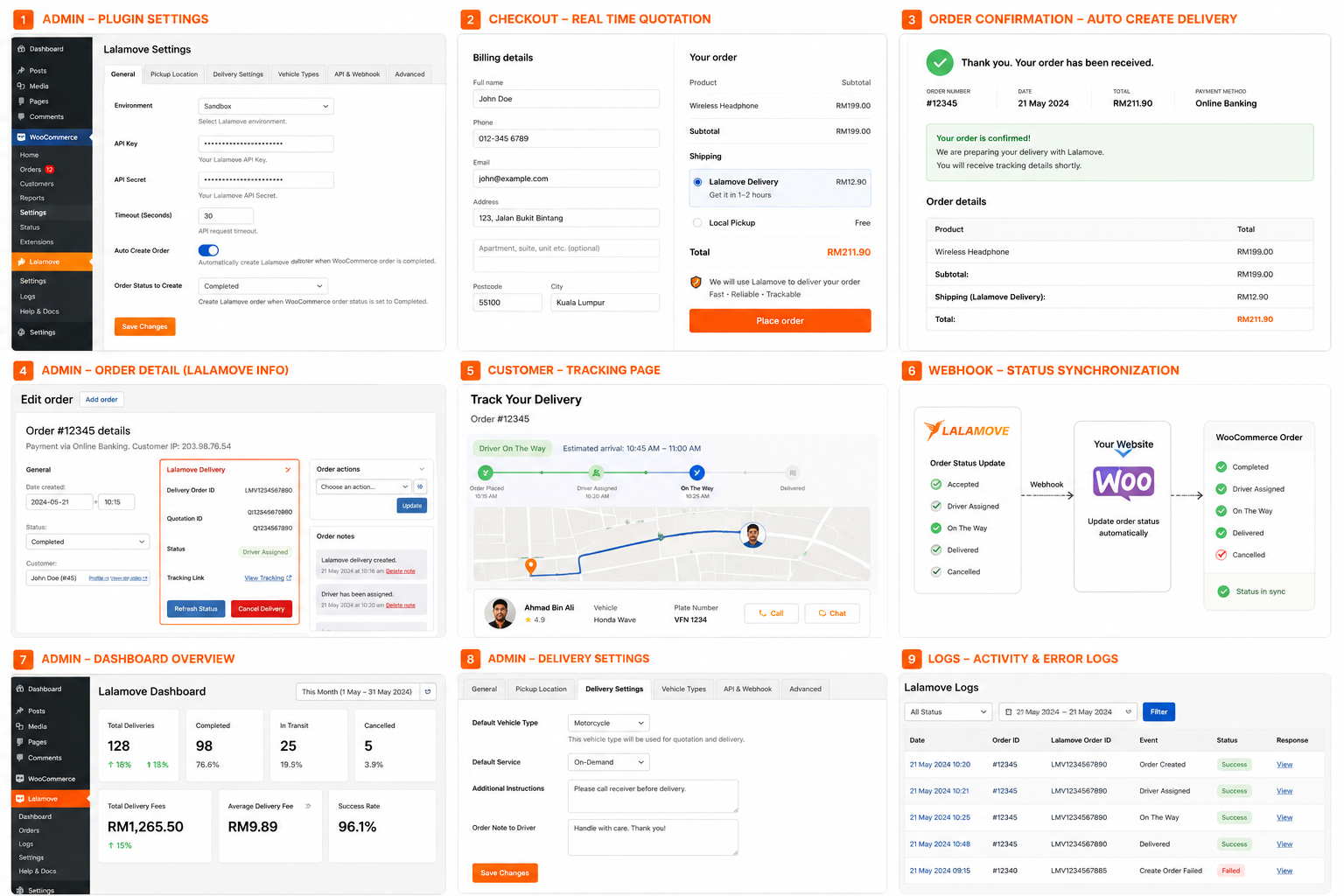This screenshot has width=1344, height=896.
Task: Open View link for Create Order Failed log
Action: pos(1284,871)
